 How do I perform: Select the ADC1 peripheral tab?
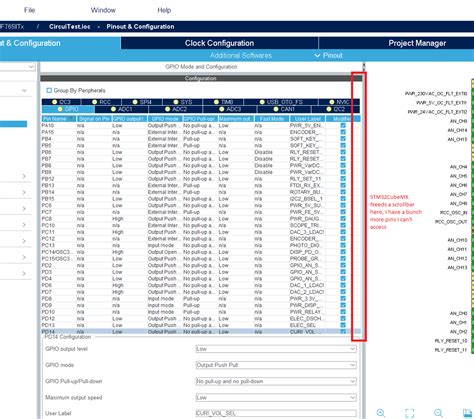(122, 109)
